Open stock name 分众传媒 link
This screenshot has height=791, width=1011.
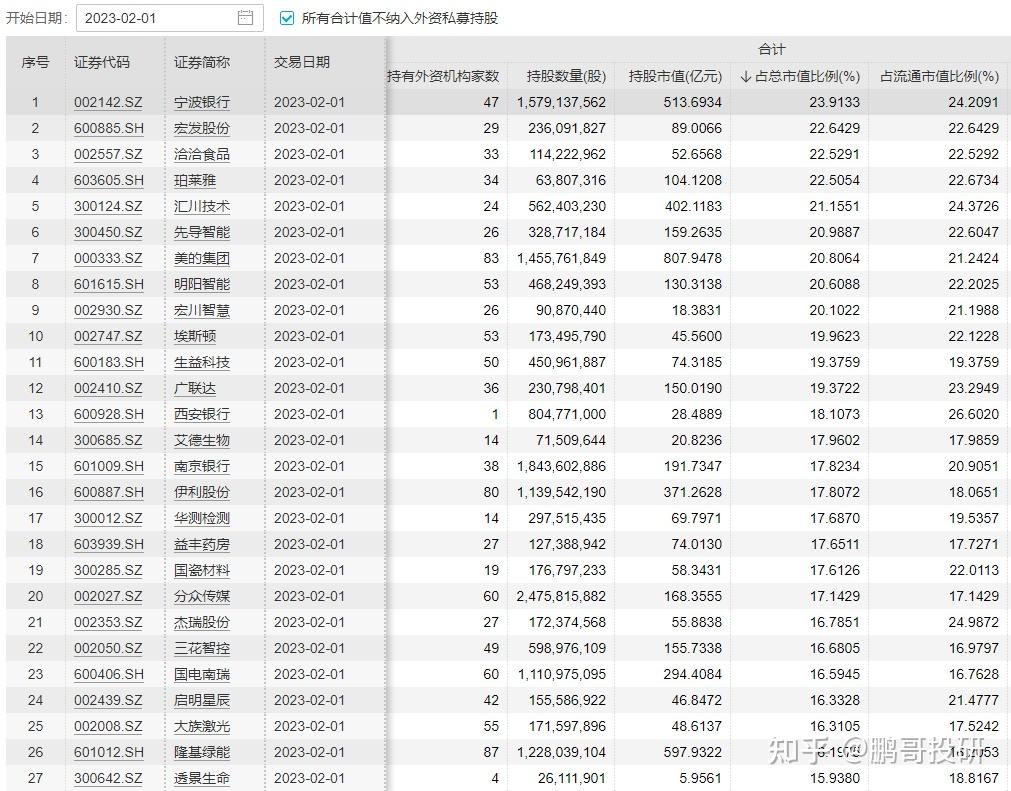(202, 596)
